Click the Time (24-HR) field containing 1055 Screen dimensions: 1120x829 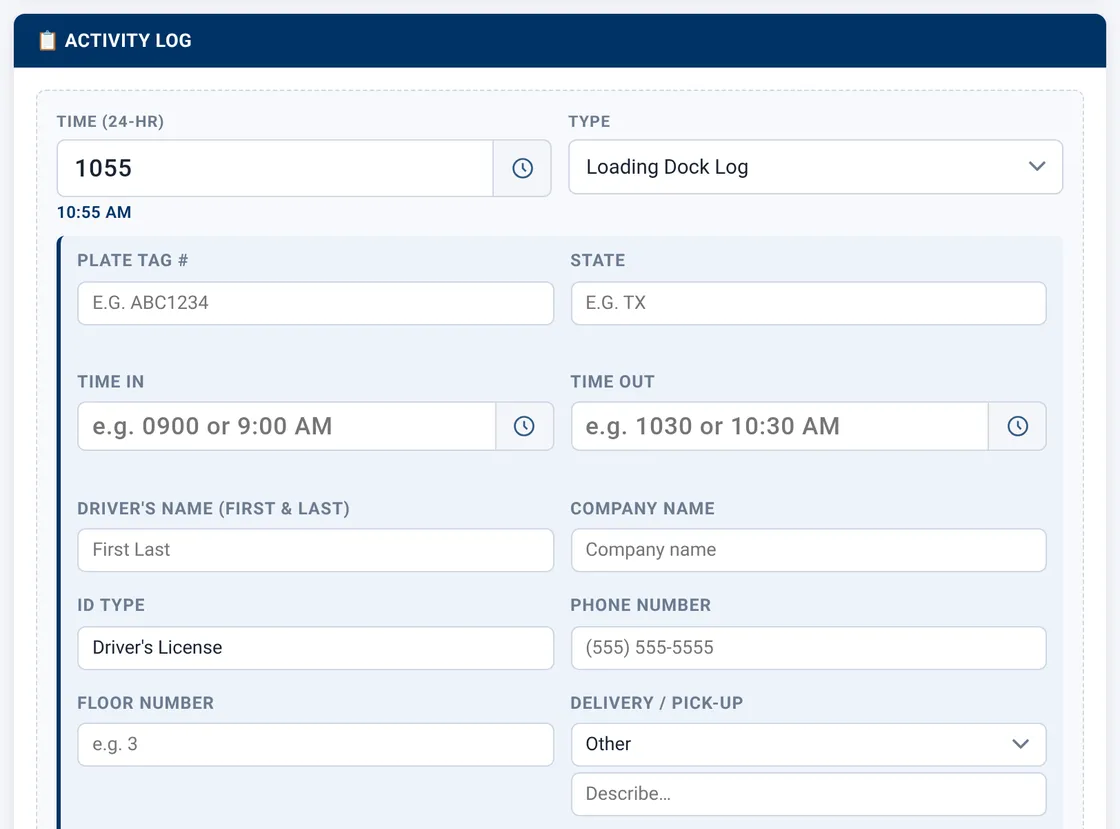pos(275,168)
